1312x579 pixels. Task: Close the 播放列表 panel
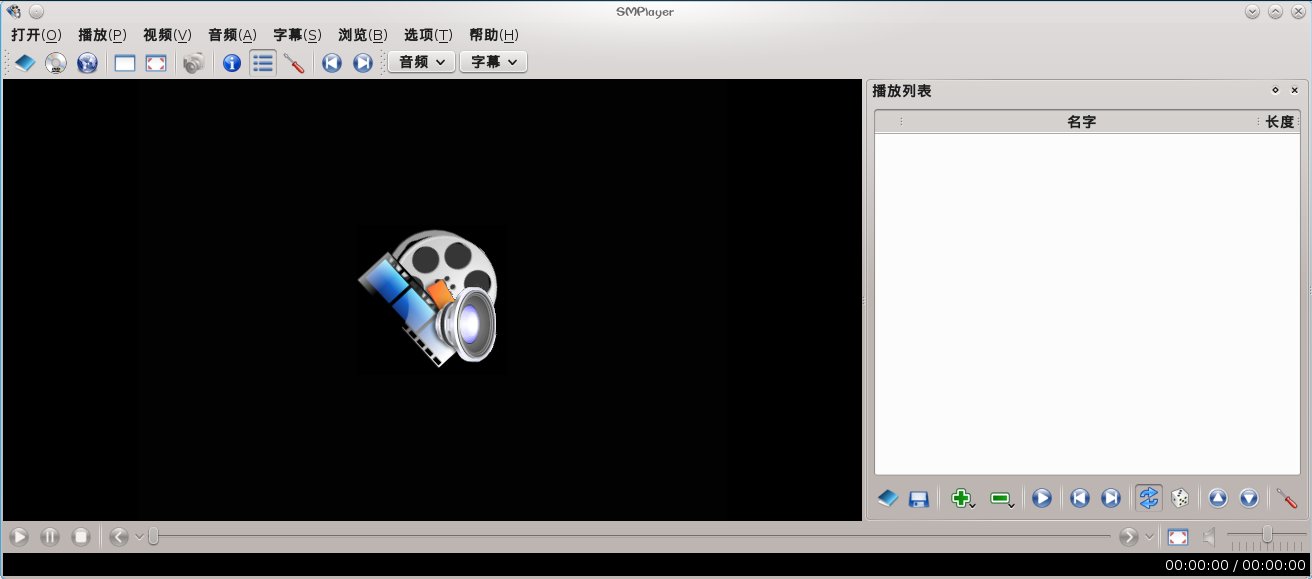pos(1294,90)
